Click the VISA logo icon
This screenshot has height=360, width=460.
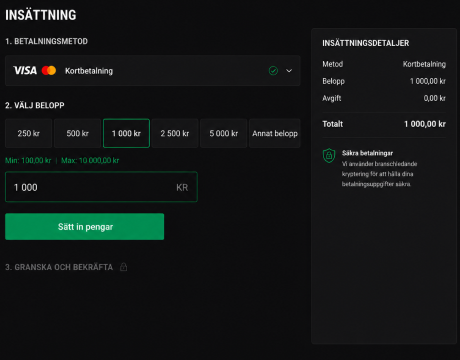point(25,71)
